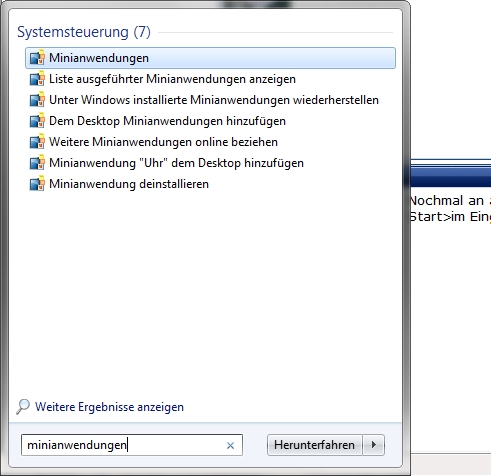Viewport: 491px width, 476px height.
Task: Select the Systemsteuerung (7) group header
Action: click(84, 32)
